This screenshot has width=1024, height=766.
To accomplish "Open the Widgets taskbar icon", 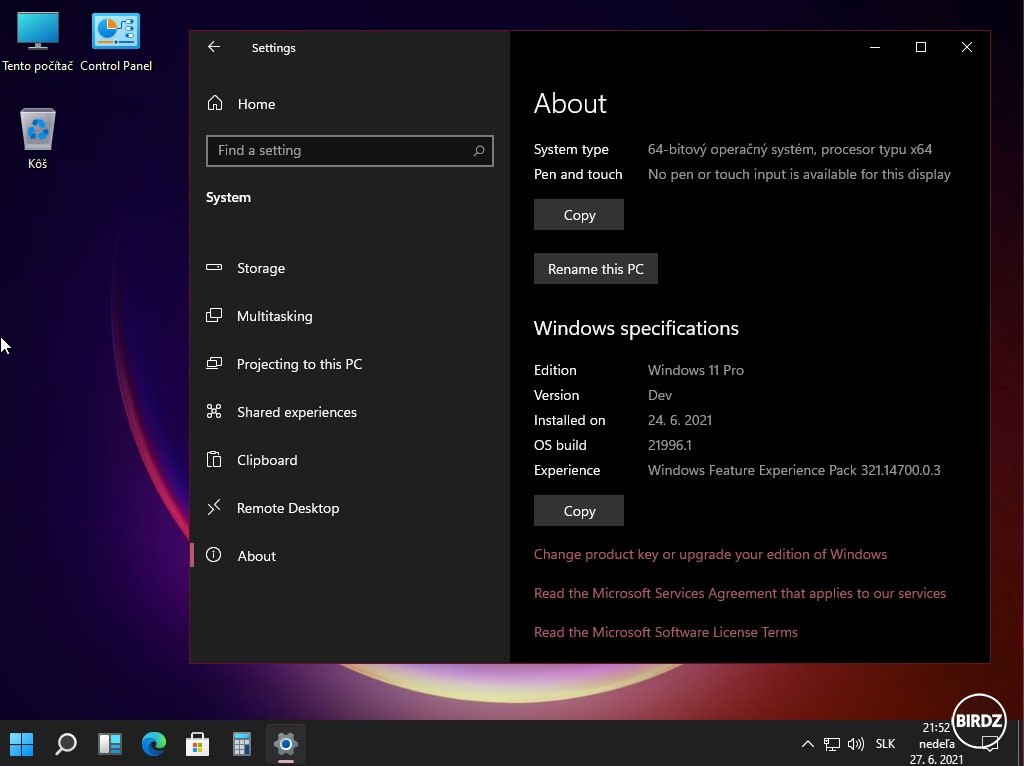I will pyautogui.click(x=110, y=743).
